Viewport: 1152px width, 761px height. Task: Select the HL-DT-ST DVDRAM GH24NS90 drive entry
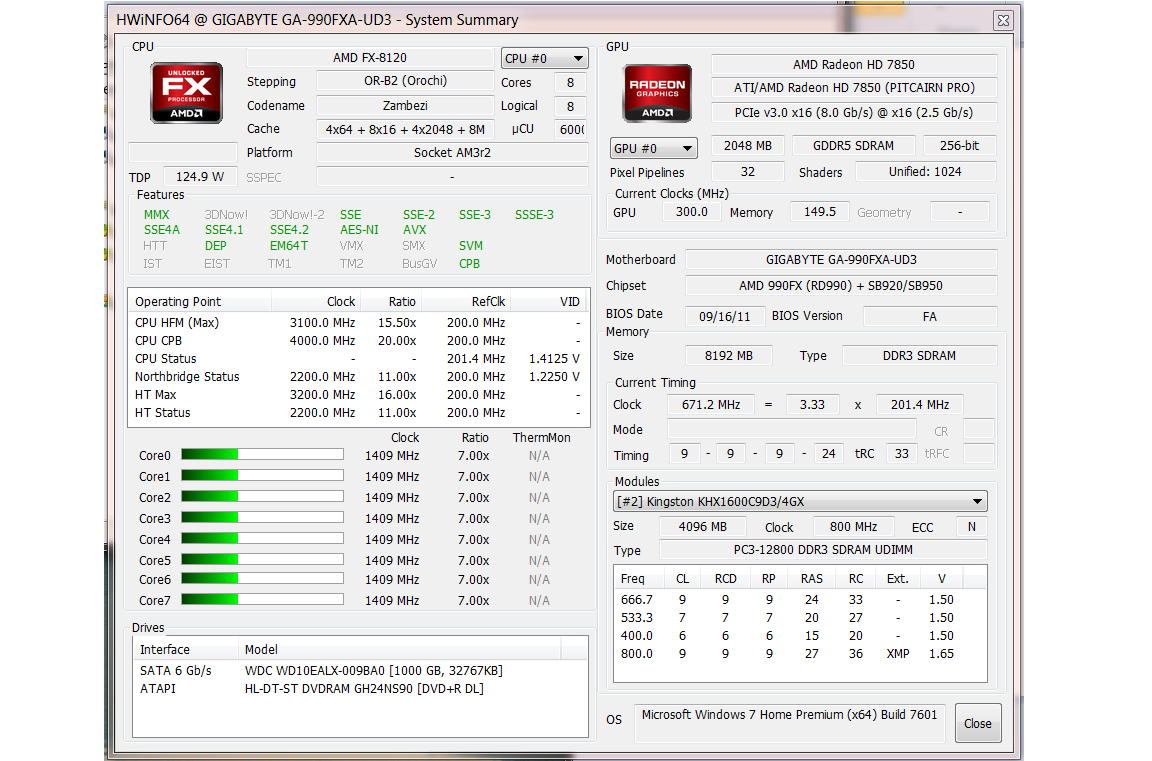point(360,689)
